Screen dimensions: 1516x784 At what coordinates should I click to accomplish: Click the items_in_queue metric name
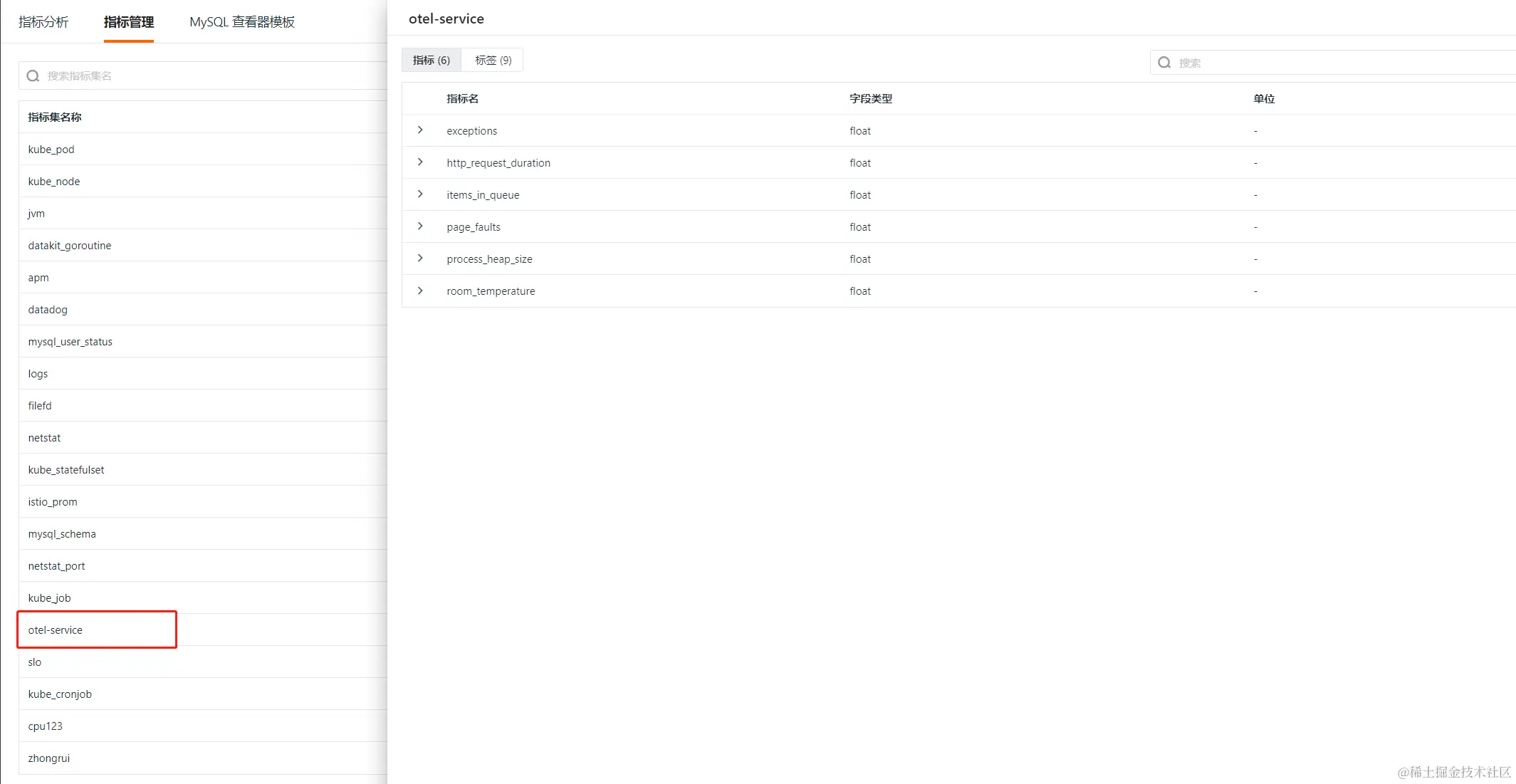[483, 195]
